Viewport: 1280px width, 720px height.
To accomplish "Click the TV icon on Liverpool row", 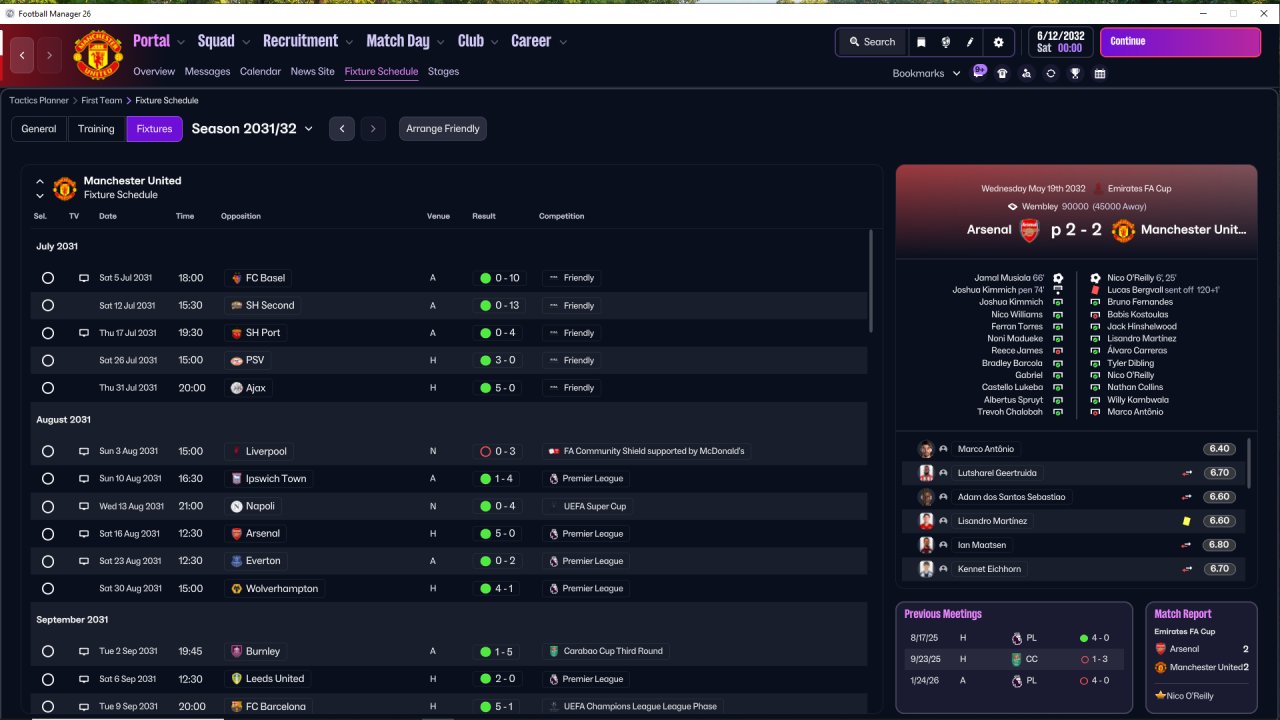I will pyautogui.click(x=84, y=451).
